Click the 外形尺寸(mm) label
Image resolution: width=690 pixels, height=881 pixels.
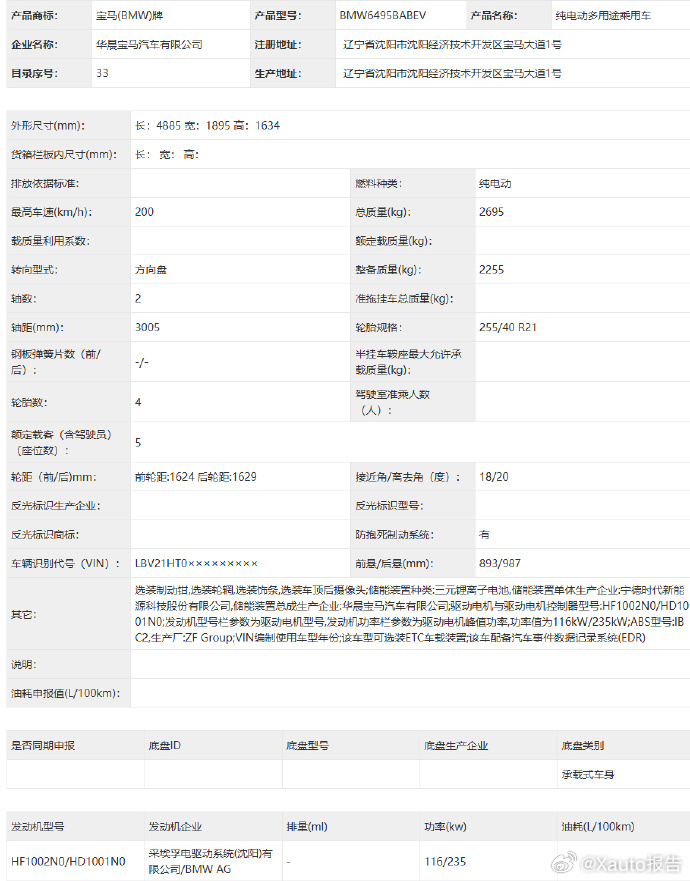48,125
